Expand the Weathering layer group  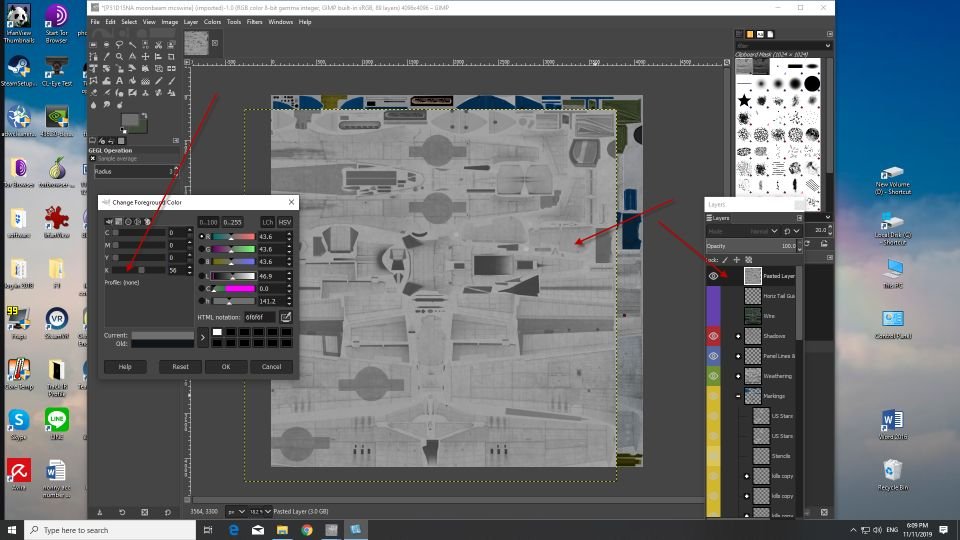pos(738,376)
